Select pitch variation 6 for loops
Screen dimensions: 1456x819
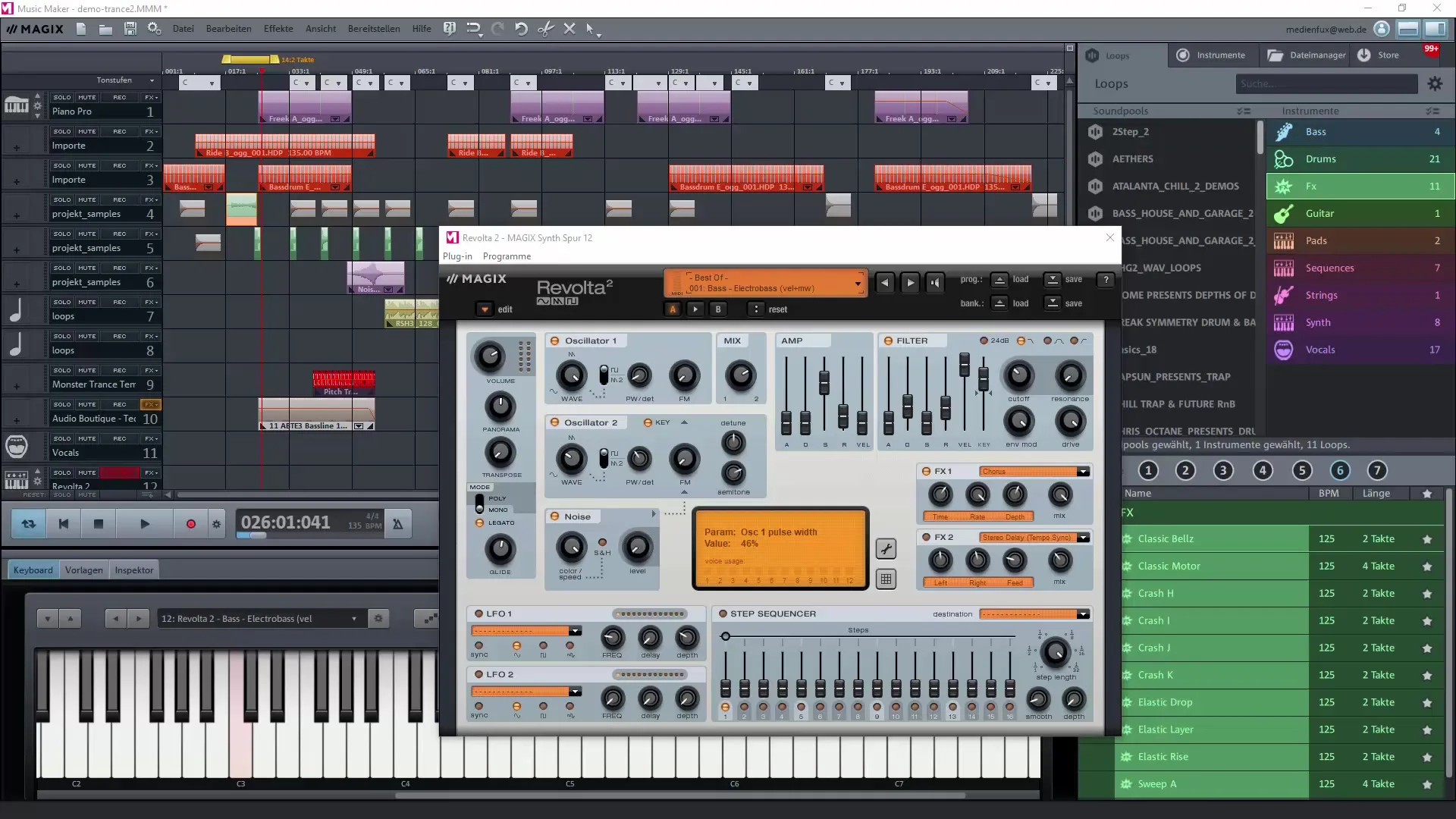[x=1339, y=471]
